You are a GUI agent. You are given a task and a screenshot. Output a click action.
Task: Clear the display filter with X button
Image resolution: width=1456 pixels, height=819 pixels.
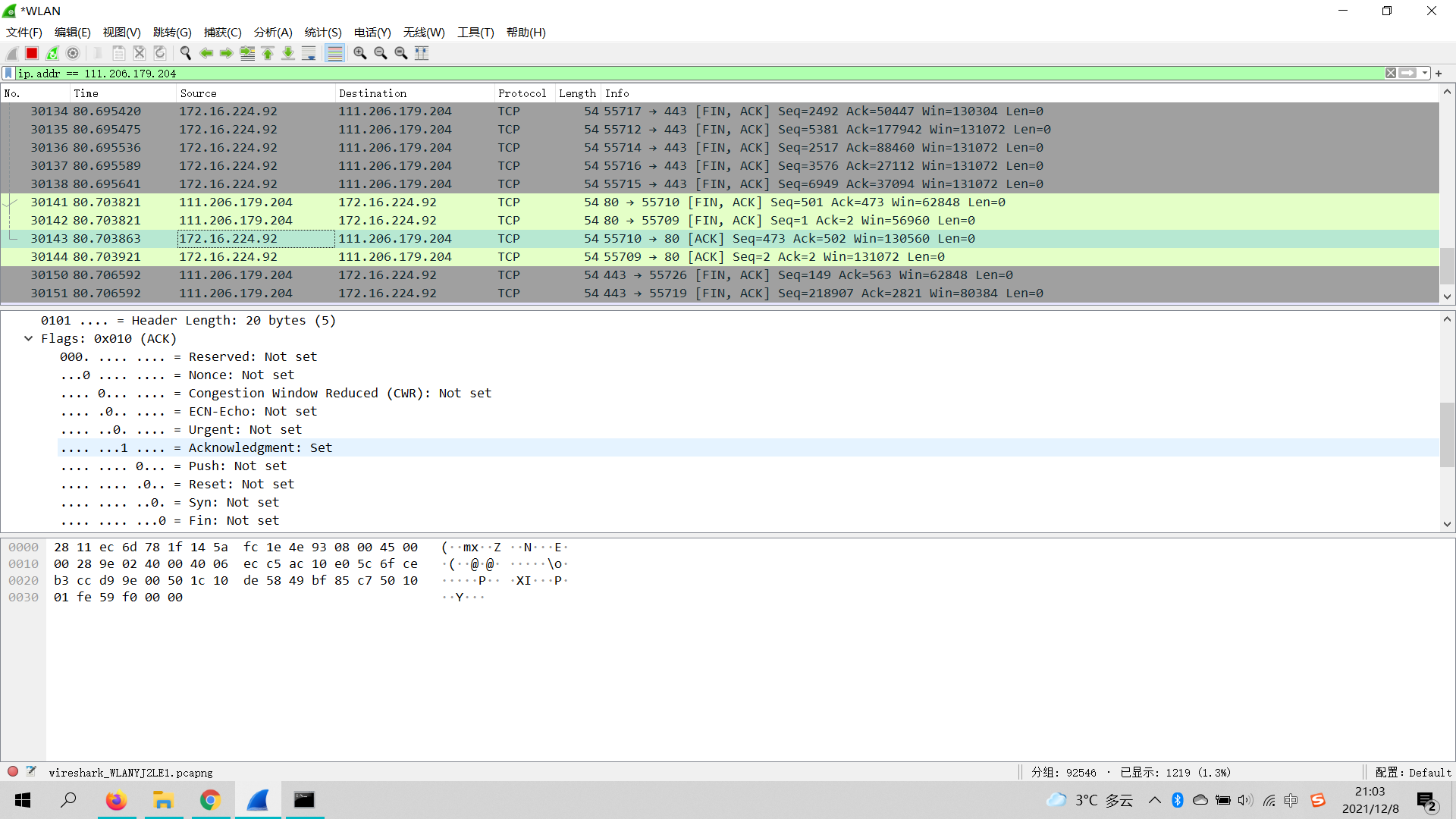[1391, 74]
